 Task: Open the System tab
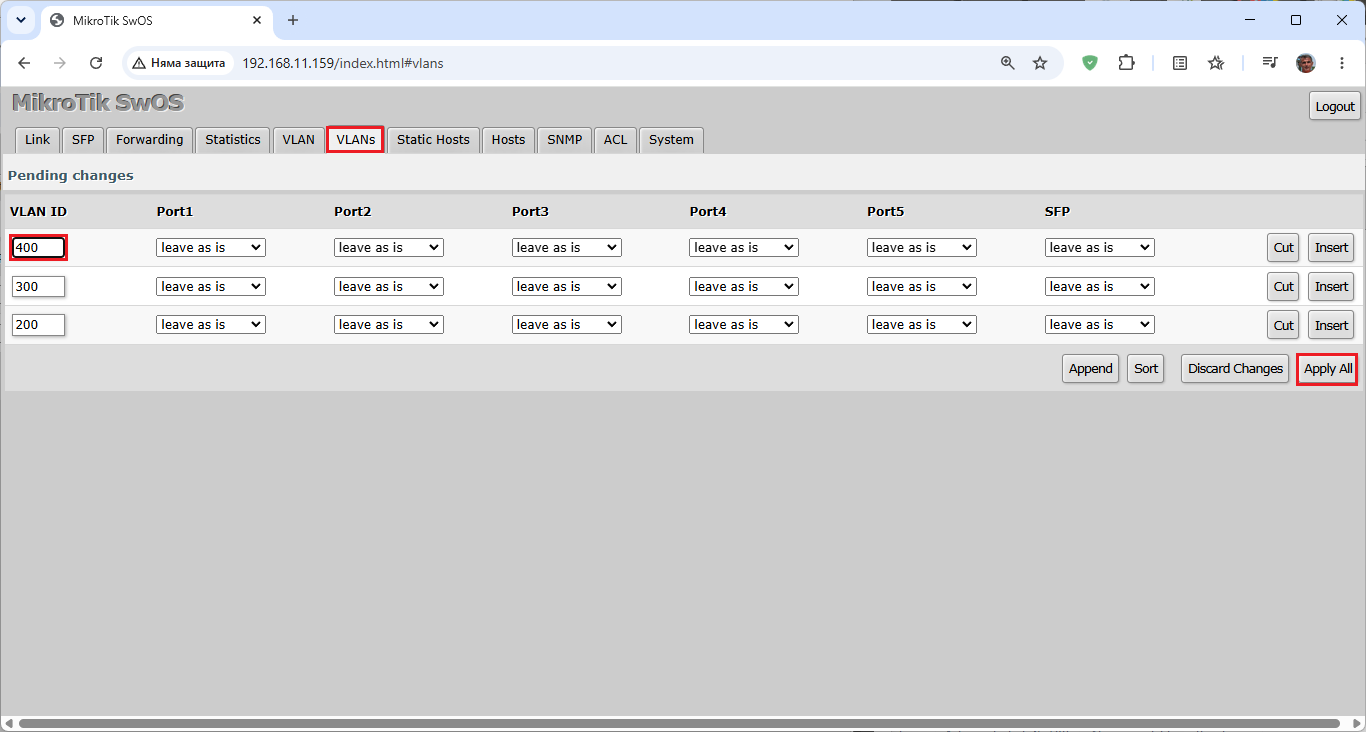[x=671, y=140]
